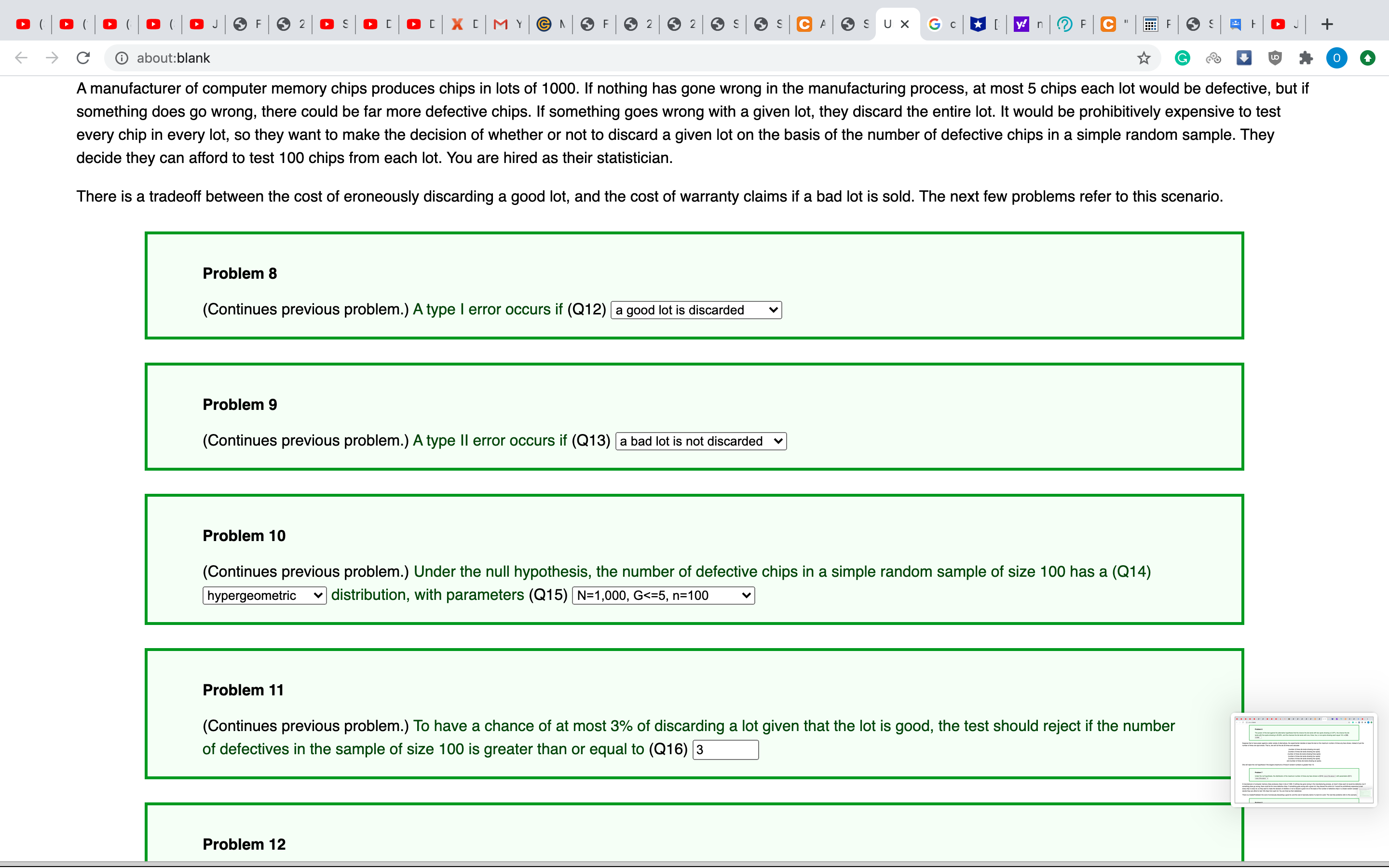Expand the 'hypergeometric' distribution dropdown
1389x868 pixels.
pos(263,596)
